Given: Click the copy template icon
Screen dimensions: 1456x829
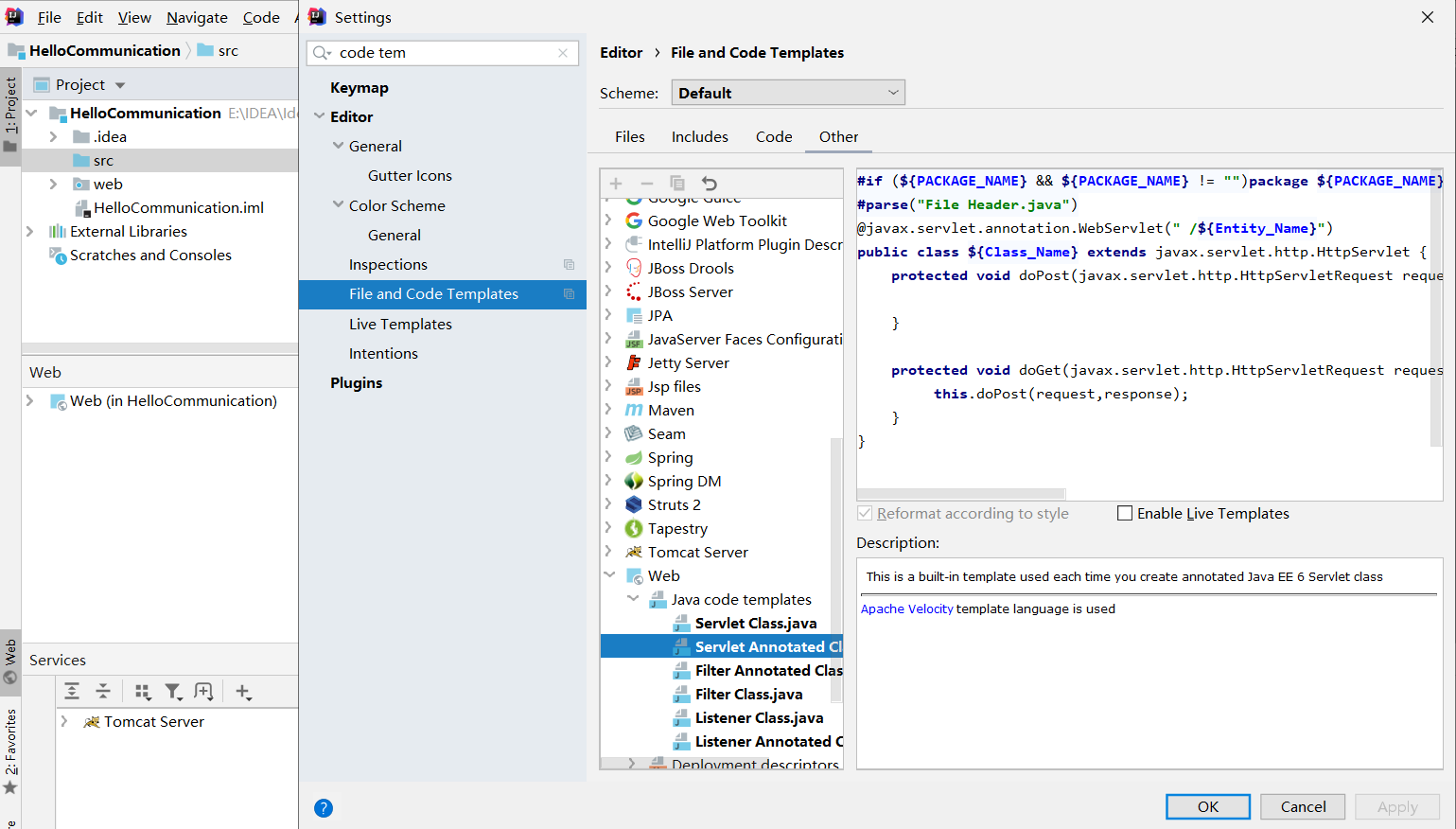Looking at the screenshot, I should tap(677, 184).
